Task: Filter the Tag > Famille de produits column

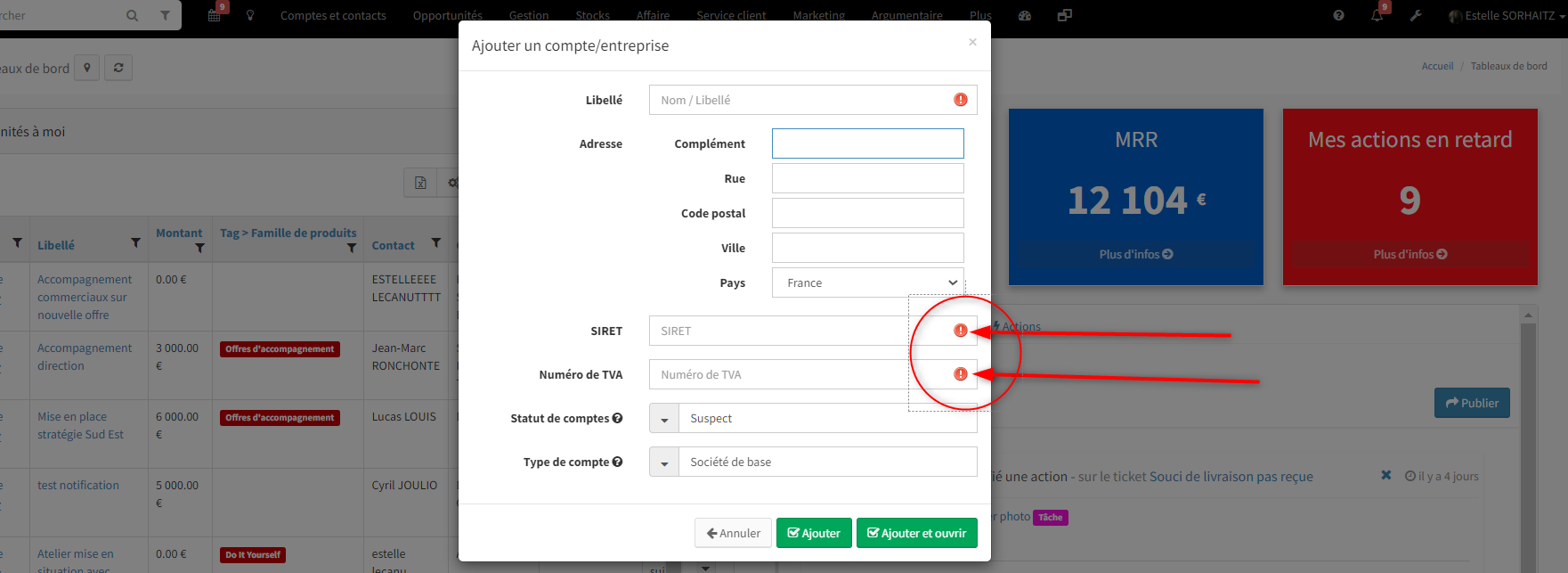Action: click(x=352, y=248)
